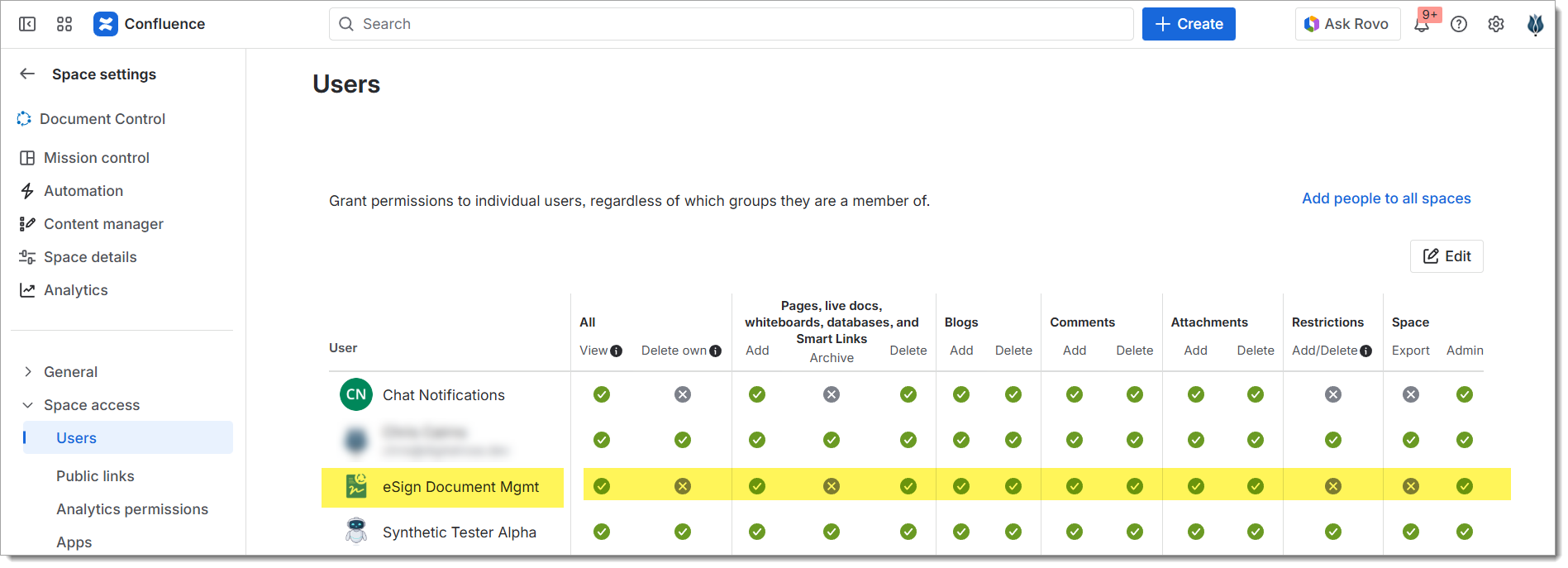Open the notifications bell

1422,25
